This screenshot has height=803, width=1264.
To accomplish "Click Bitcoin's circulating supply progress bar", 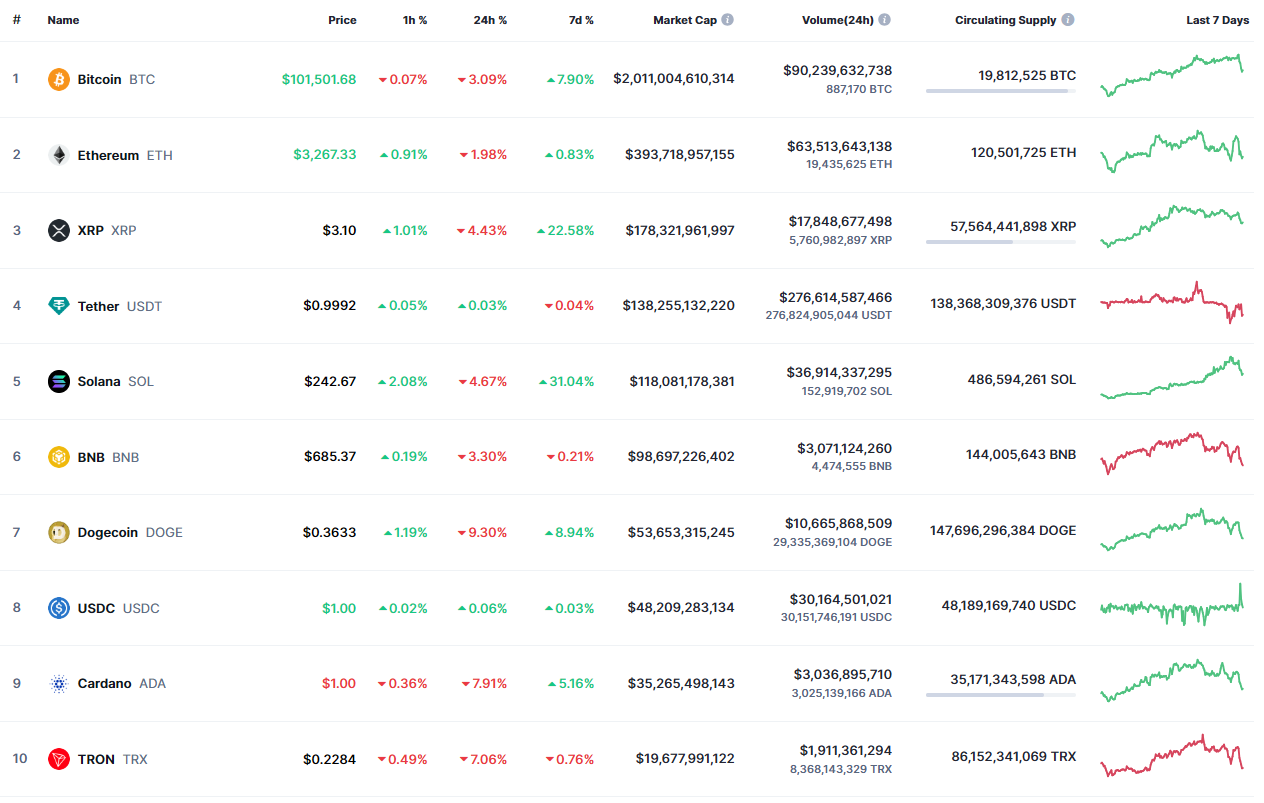I will pos(1001,91).
